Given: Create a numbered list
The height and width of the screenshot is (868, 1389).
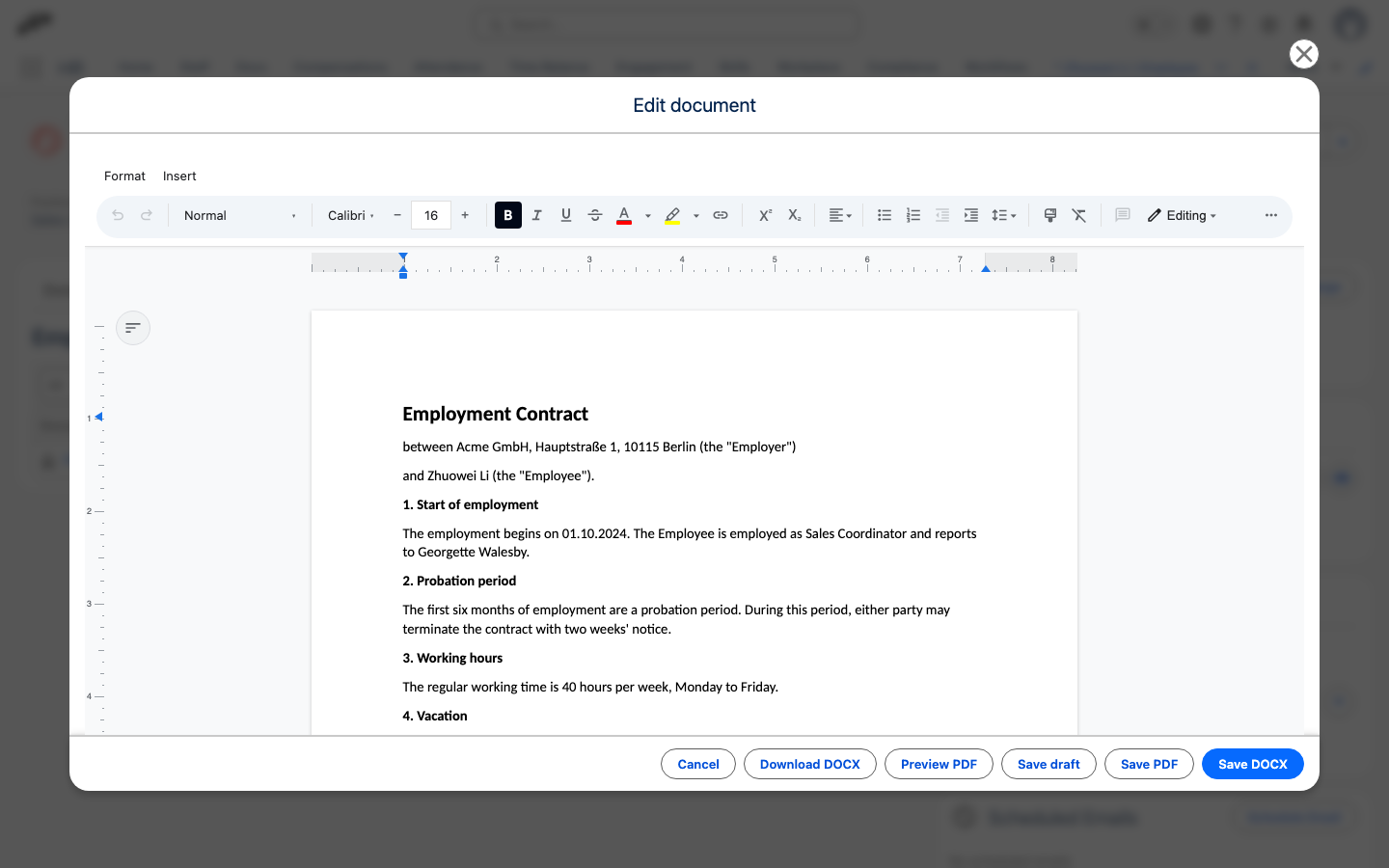Looking at the screenshot, I should click(913, 215).
